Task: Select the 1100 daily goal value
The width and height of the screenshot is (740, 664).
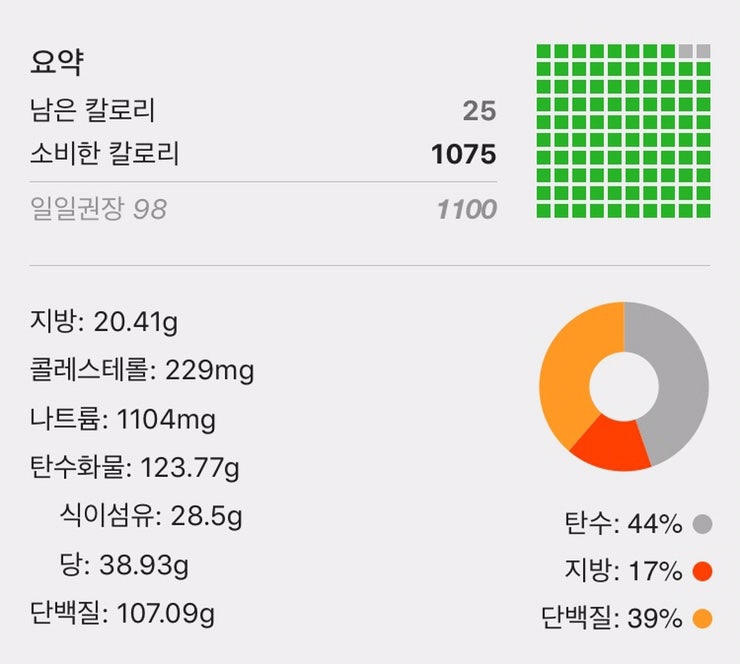Action: point(467,209)
